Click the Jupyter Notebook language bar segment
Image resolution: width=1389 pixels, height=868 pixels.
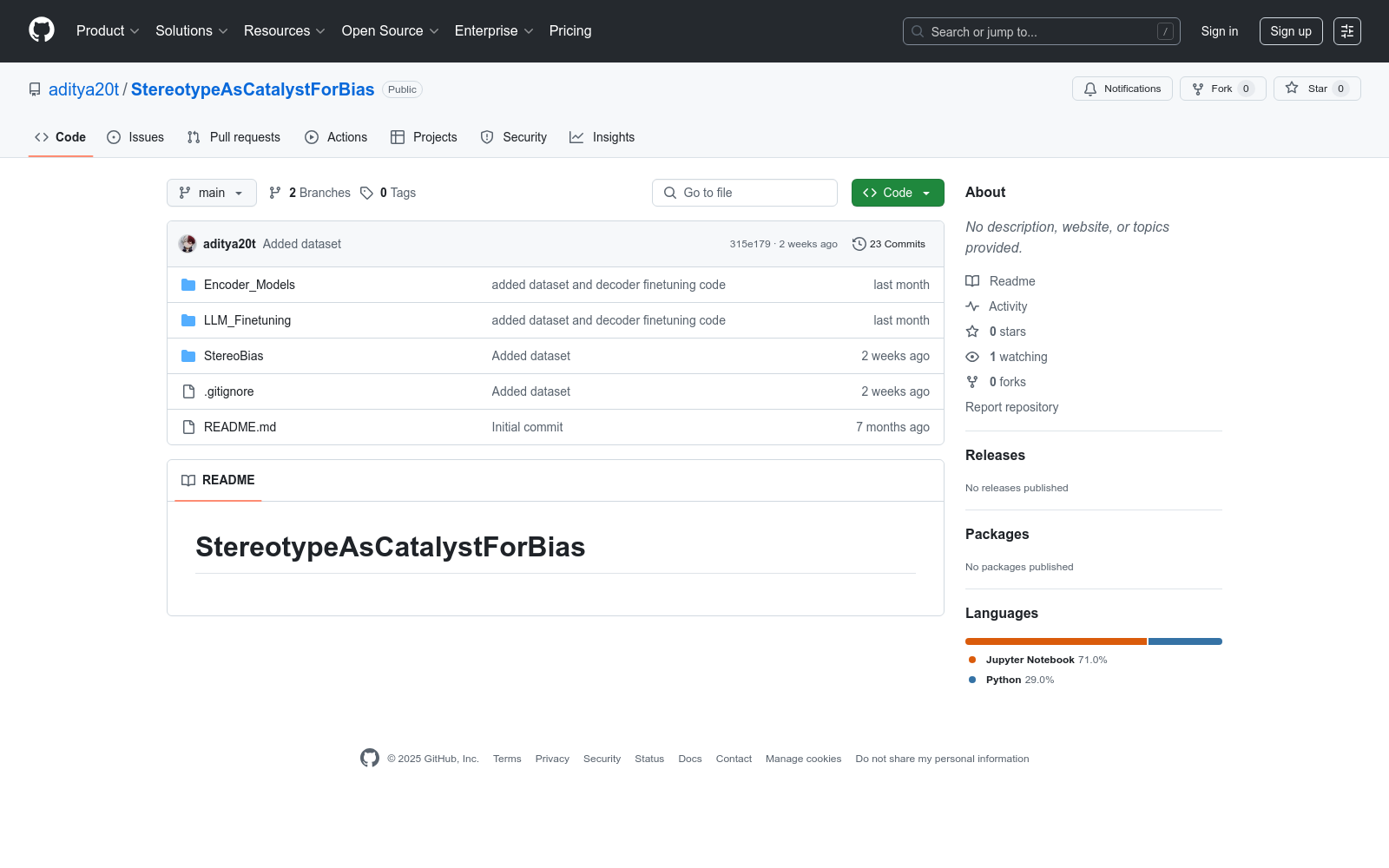1056,641
